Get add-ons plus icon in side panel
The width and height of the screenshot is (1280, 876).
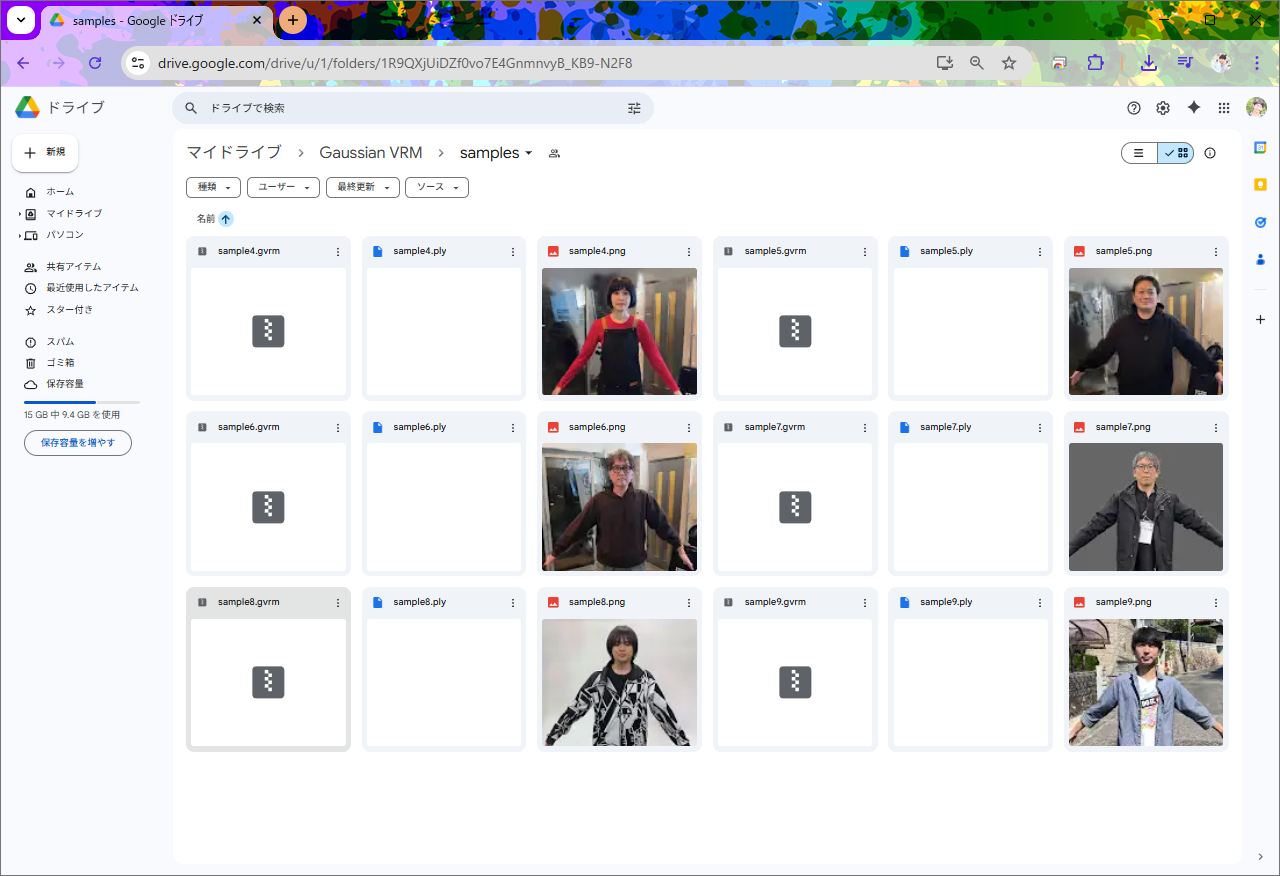(x=1260, y=319)
